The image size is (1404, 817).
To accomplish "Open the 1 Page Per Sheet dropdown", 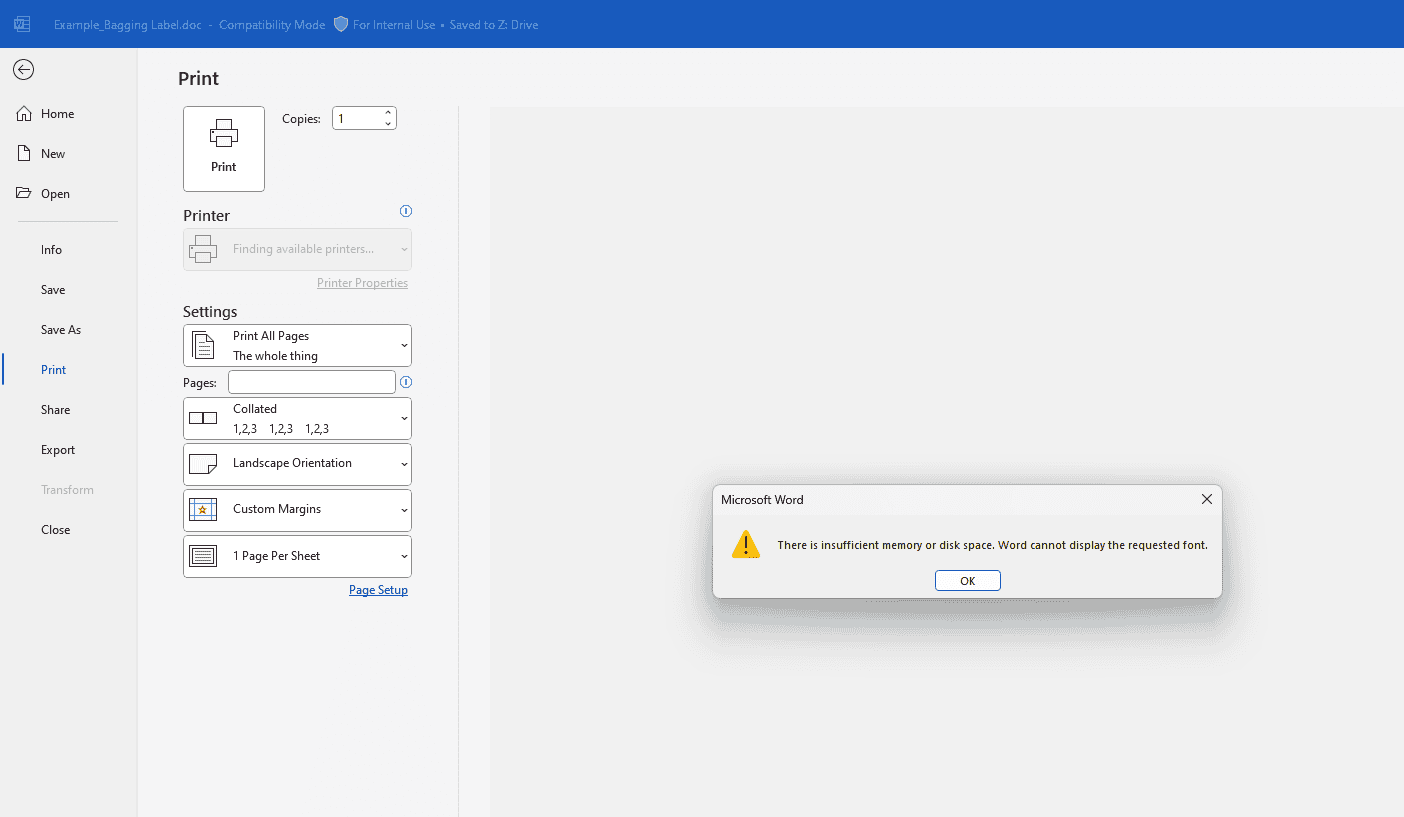I will [297, 556].
